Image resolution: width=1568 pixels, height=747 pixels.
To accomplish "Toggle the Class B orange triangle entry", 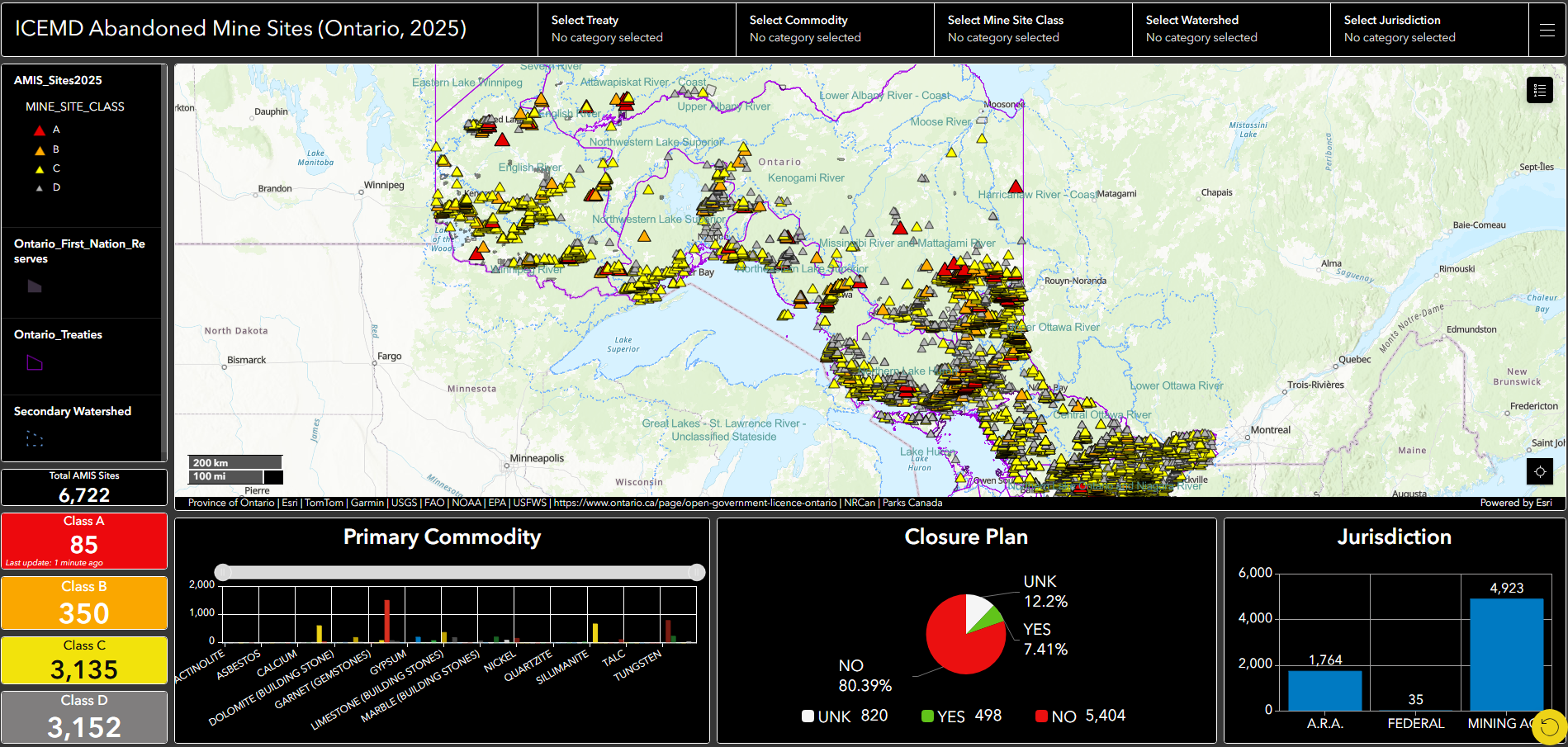I will tap(39, 149).
